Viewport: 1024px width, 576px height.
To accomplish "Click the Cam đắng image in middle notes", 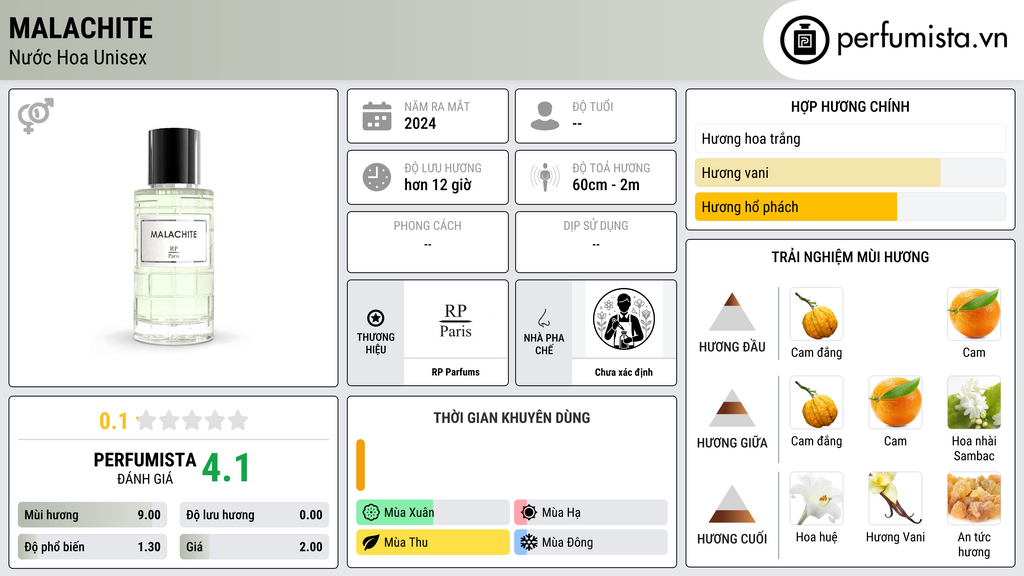I will (816, 402).
